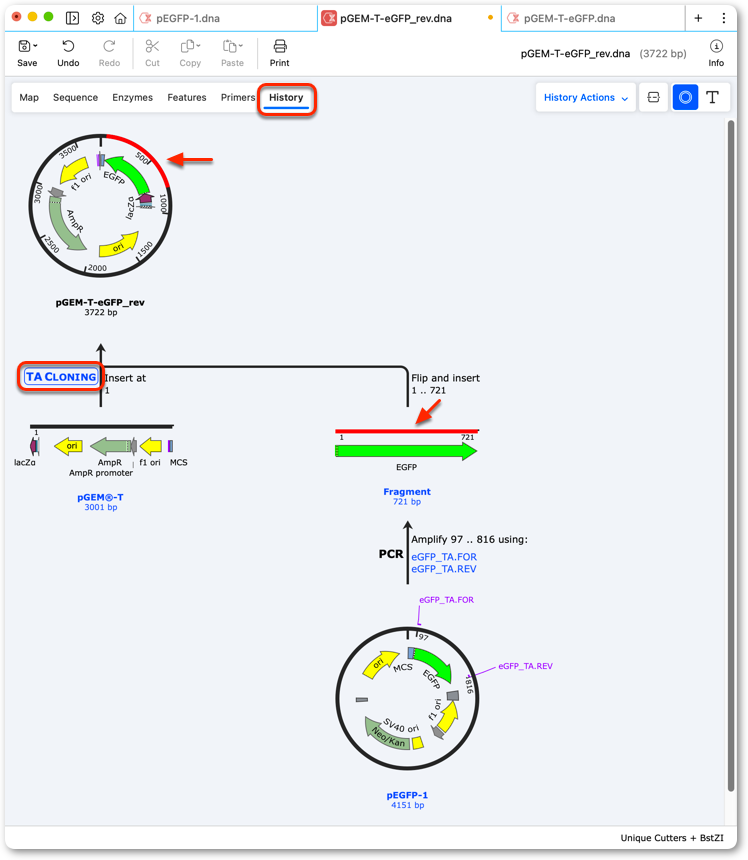Switch to the Features tab
Viewport: 748px width, 860px height.
click(186, 97)
